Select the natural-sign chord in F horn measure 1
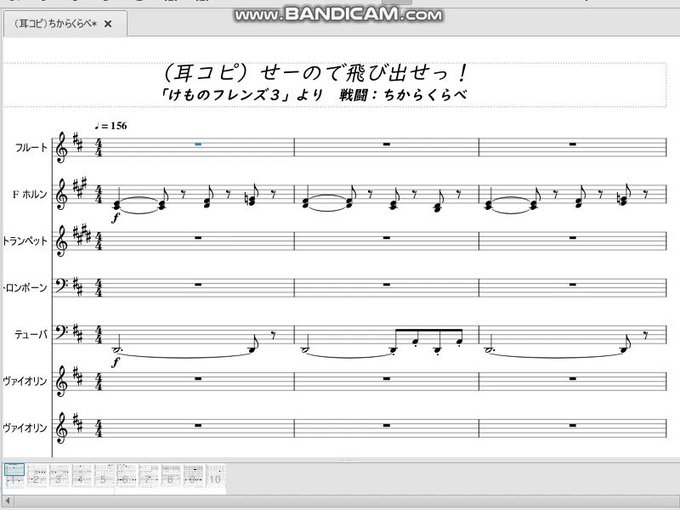 coord(251,197)
